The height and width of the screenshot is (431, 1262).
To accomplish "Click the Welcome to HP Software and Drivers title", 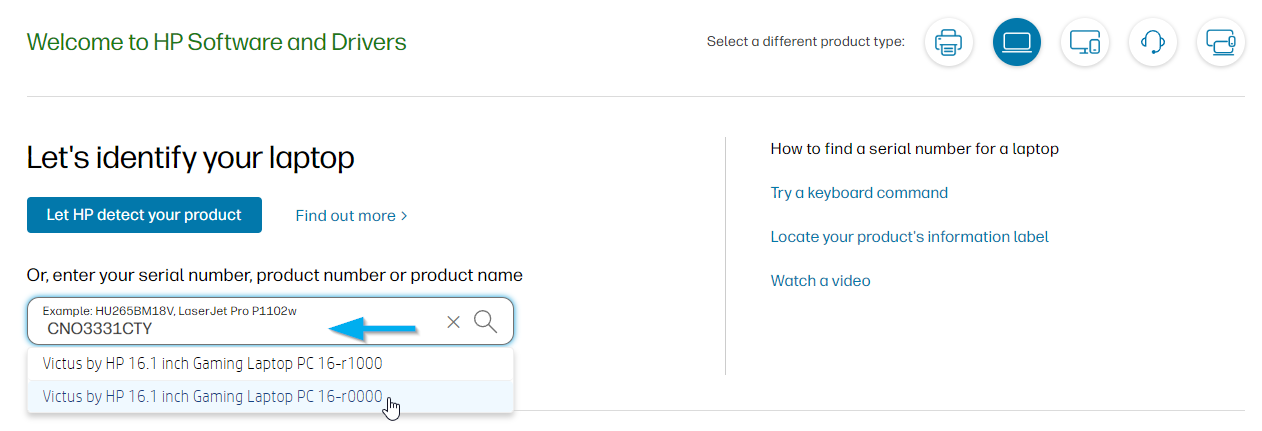I will [216, 42].
